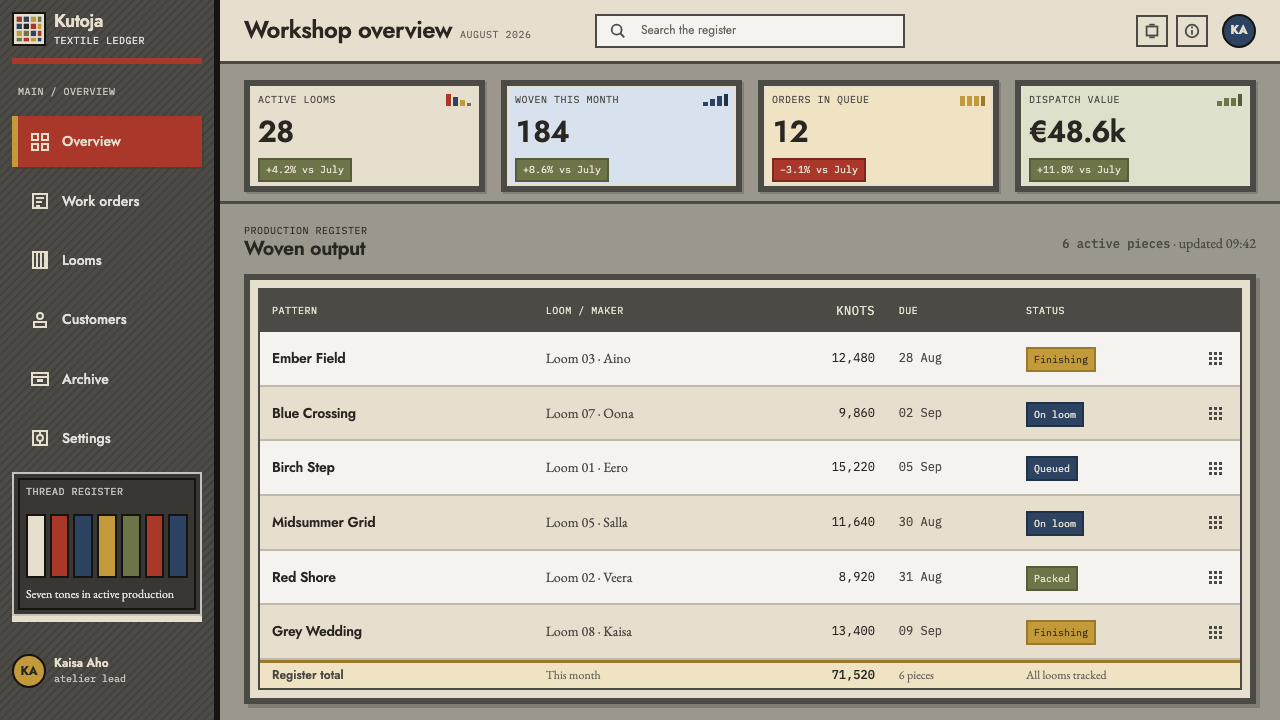Viewport: 1280px width, 720px height.
Task: Click the +11.8% vs July badge
Action: click(x=1079, y=170)
